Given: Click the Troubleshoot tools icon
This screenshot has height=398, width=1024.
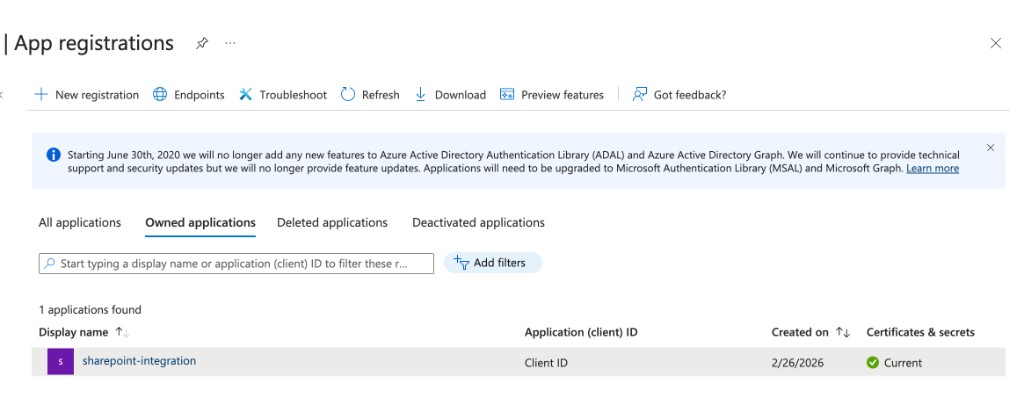Looking at the screenshot, I should pyautogui.click(x=246, y=94).
